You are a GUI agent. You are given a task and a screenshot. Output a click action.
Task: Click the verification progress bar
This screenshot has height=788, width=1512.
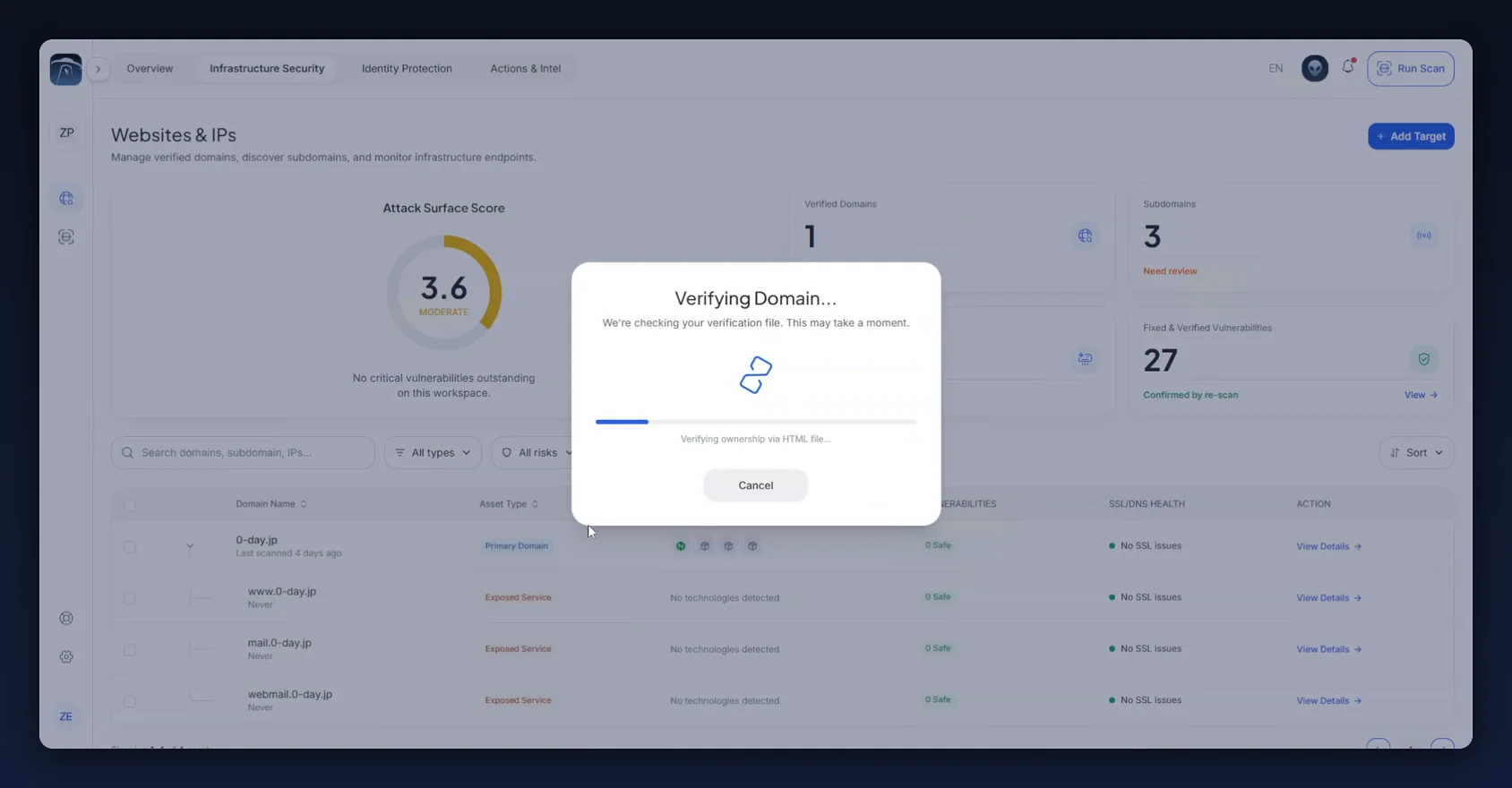(756, 422)
